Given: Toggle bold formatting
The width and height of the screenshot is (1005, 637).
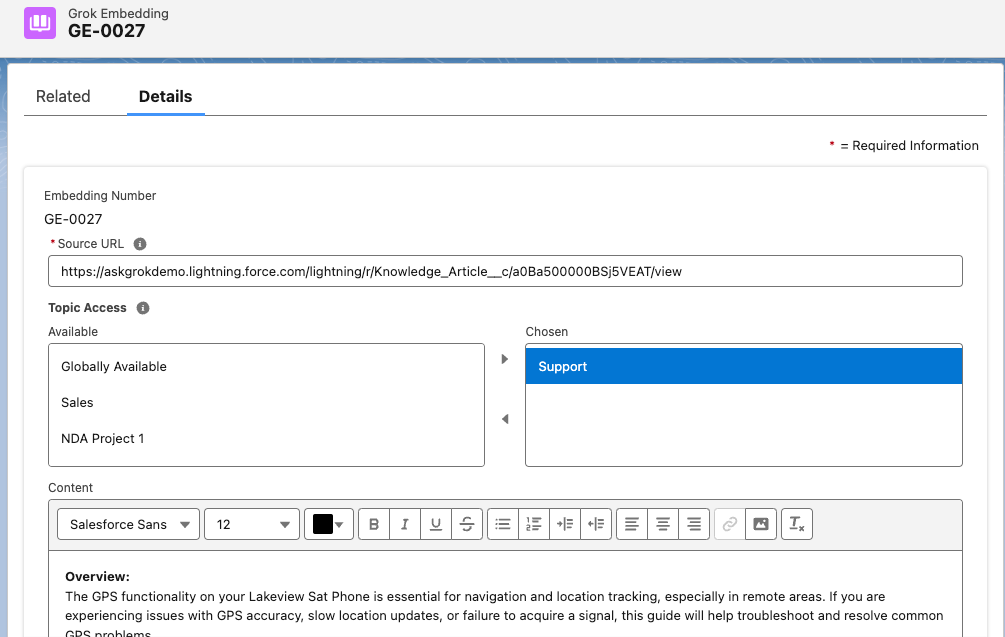Looking at the screenshot, I should coord(374,524).
